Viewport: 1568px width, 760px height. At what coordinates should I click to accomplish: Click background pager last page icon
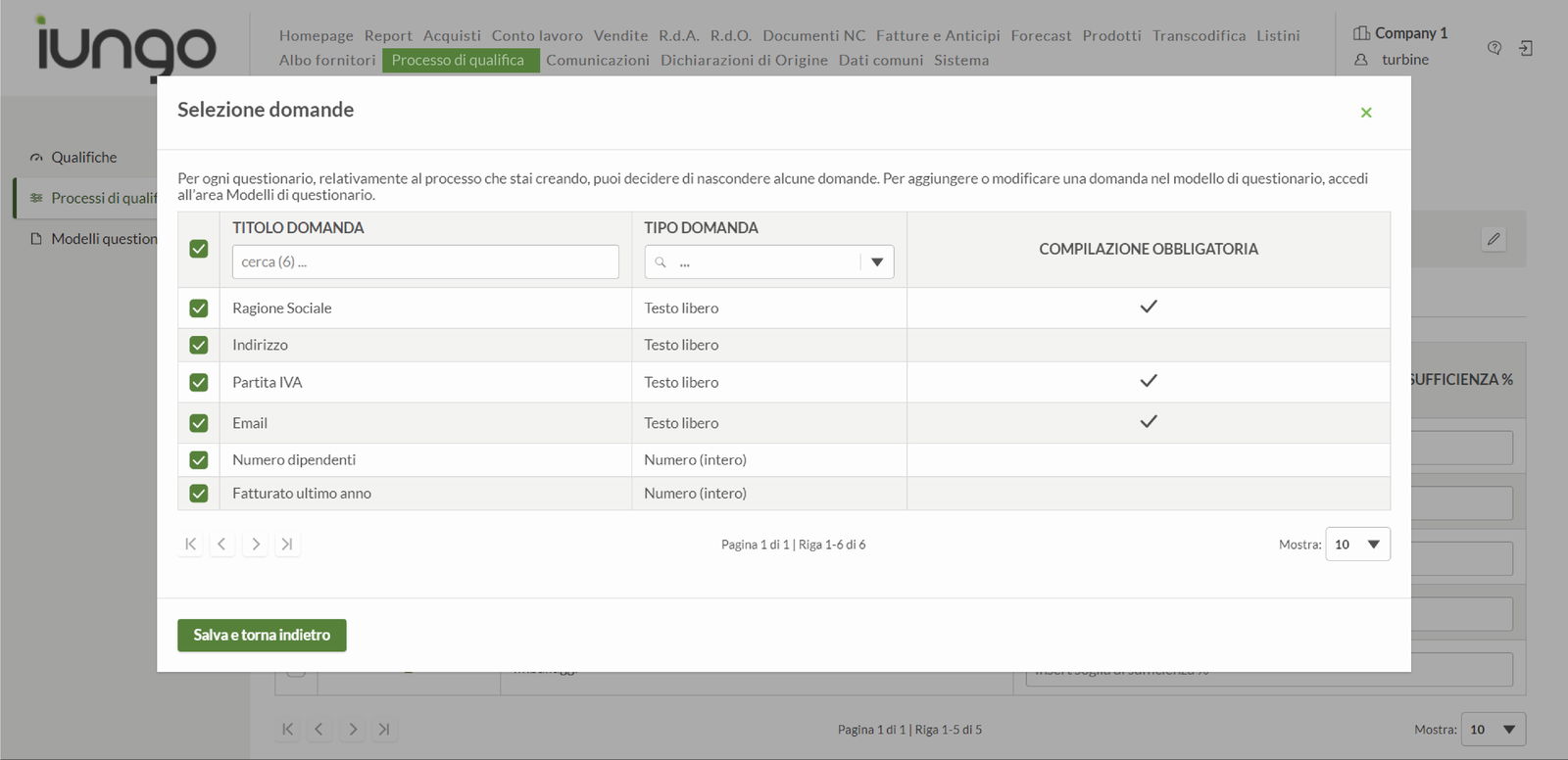[x=384, y=729]
